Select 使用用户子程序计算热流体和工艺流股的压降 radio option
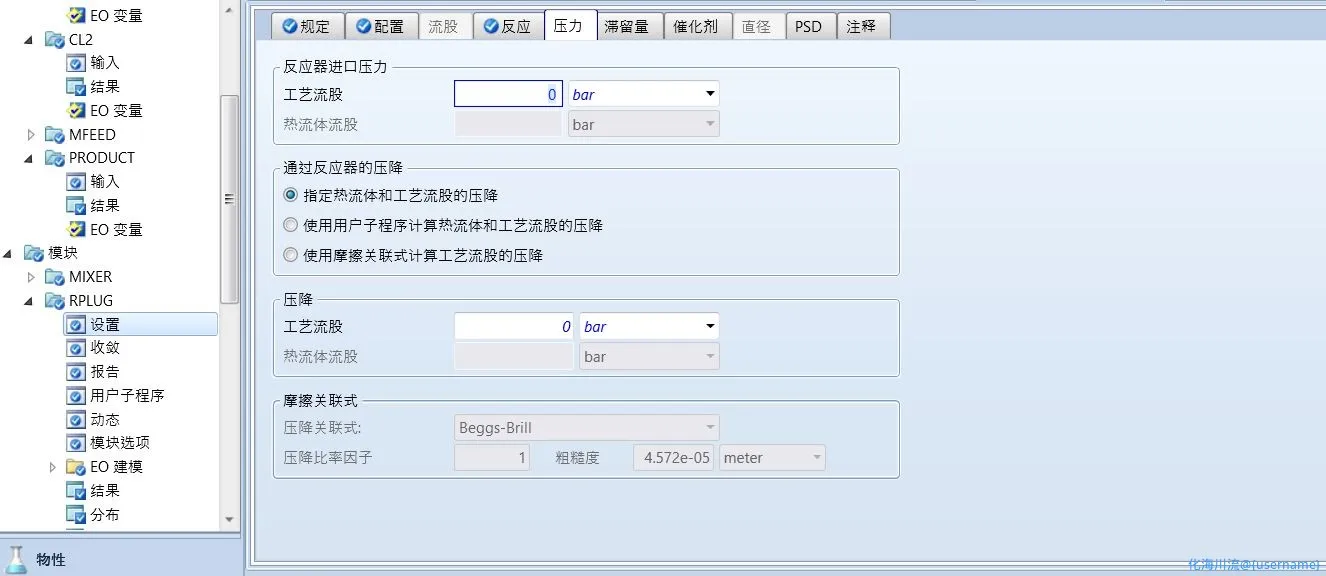Viewport: 1326px width, 576px height. pyautogui.click(x=291, y=226)
